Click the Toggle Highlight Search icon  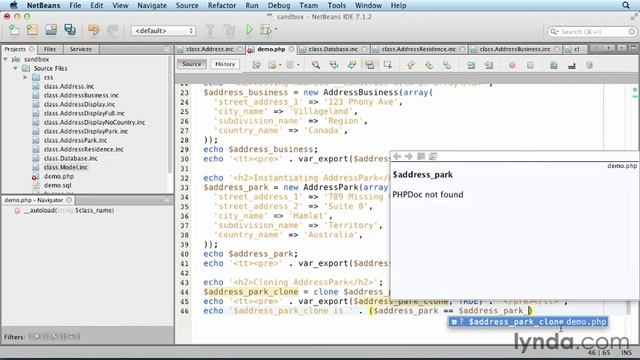(x=370, y=65)
